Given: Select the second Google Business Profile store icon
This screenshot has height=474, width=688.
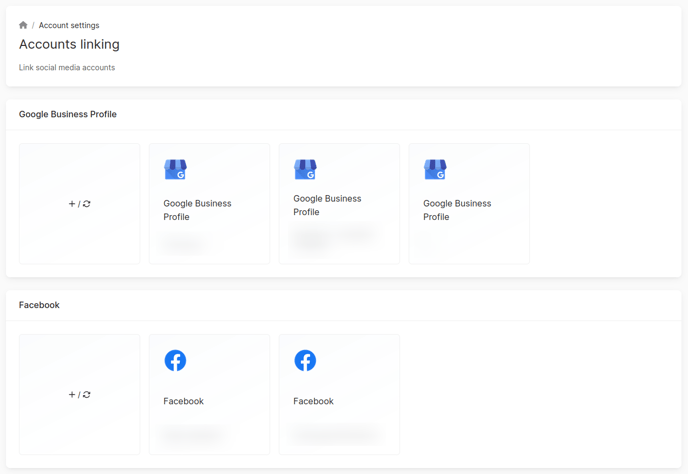Looking at the screenshot, I should [x=305, y=169].
